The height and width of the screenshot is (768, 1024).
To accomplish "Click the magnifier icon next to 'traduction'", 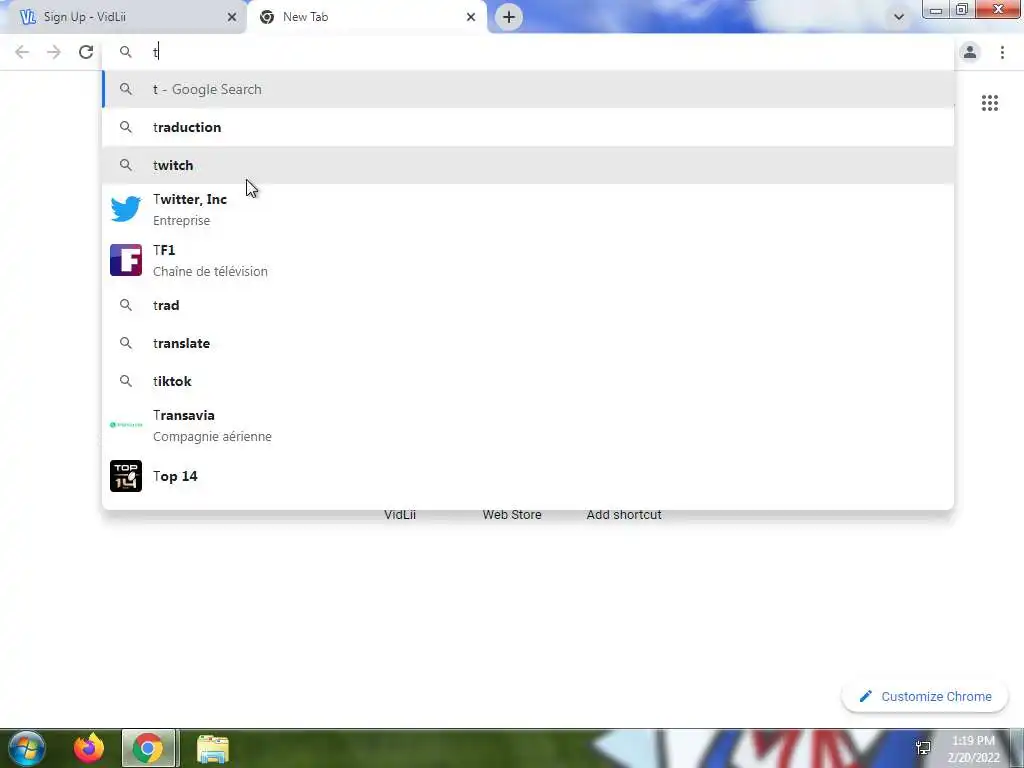I will click(125, 127).
